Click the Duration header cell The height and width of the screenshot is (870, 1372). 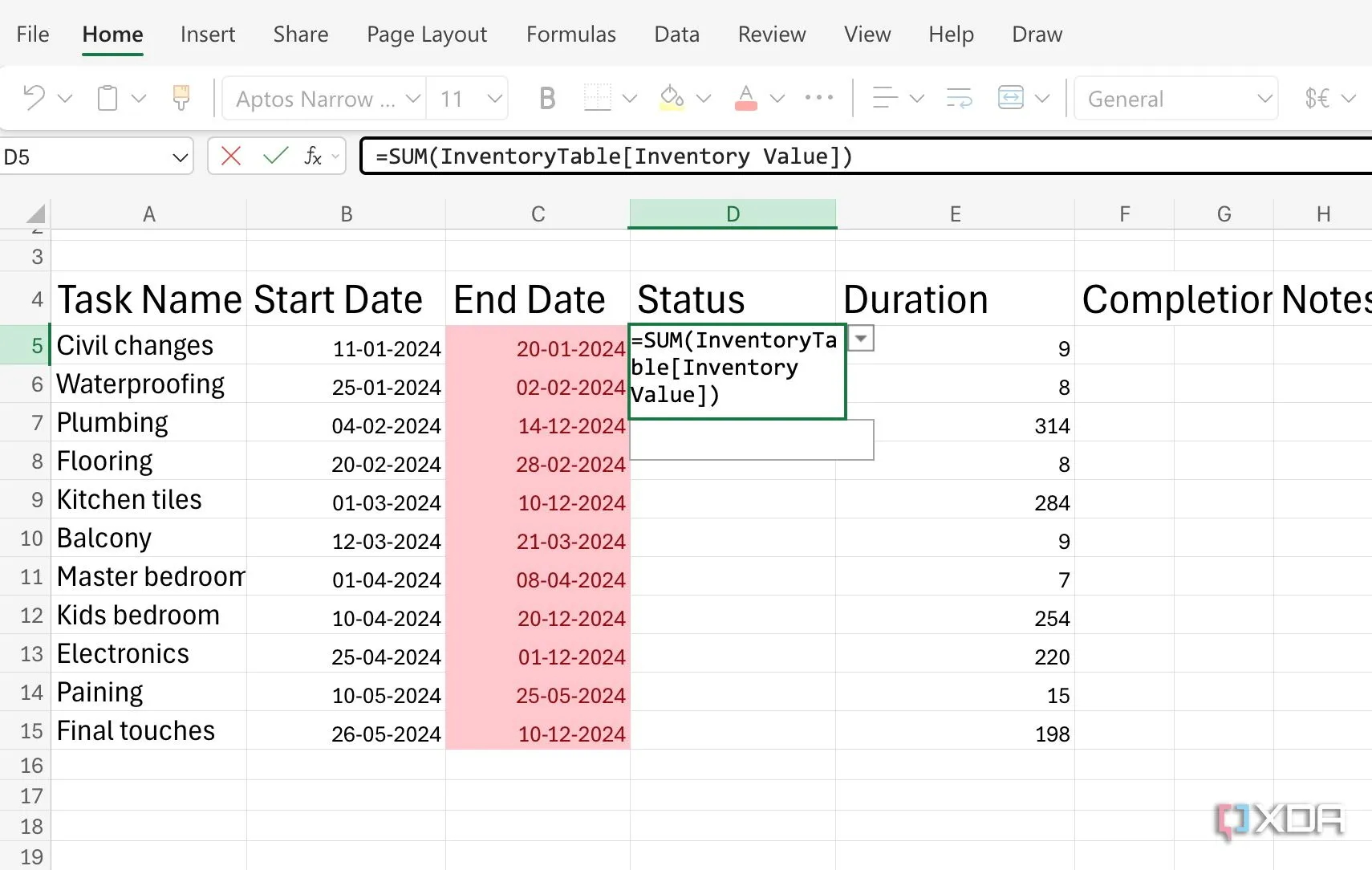tap(955, 299)
